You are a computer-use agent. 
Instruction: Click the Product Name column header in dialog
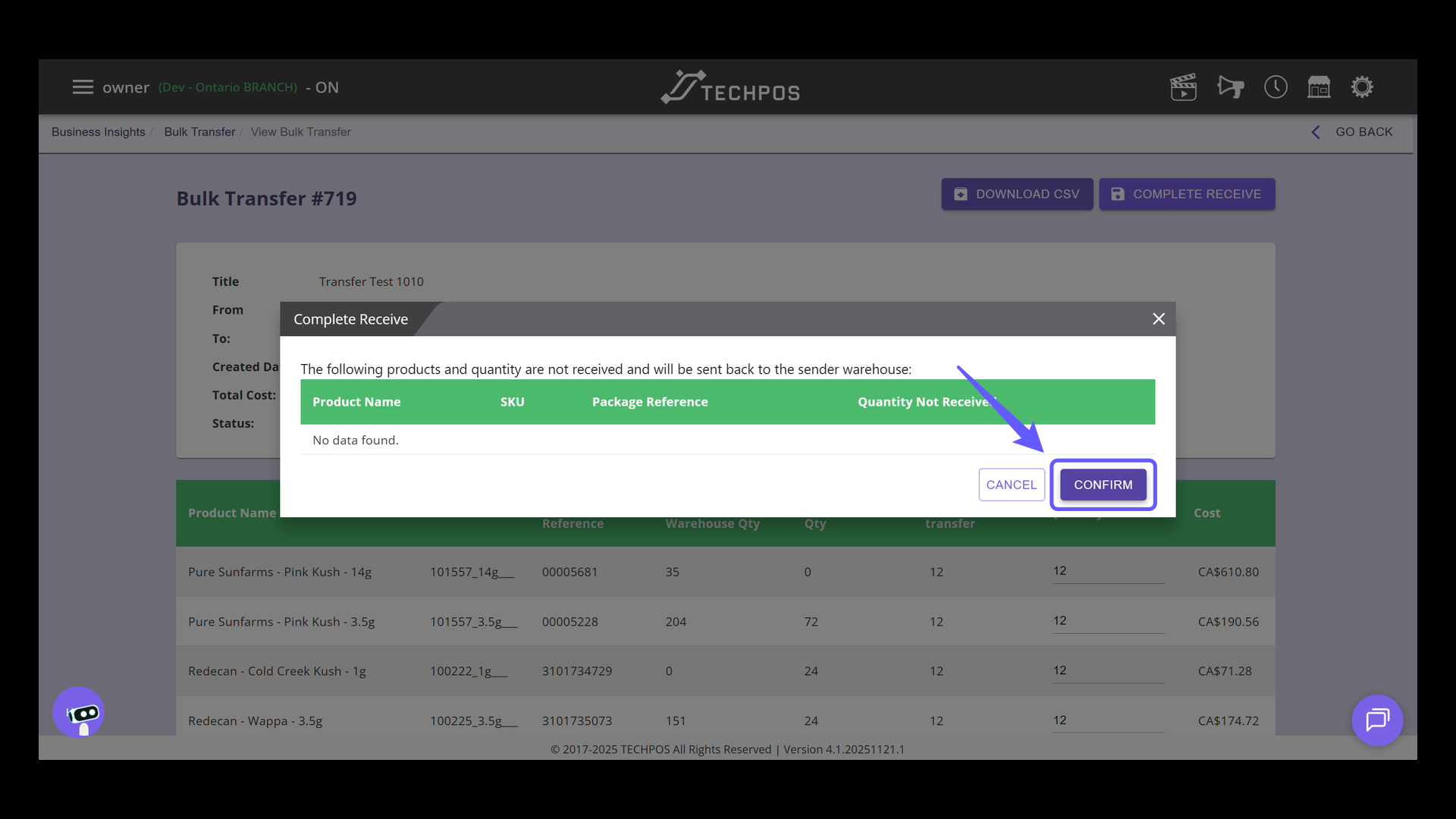tap(356, 402)
